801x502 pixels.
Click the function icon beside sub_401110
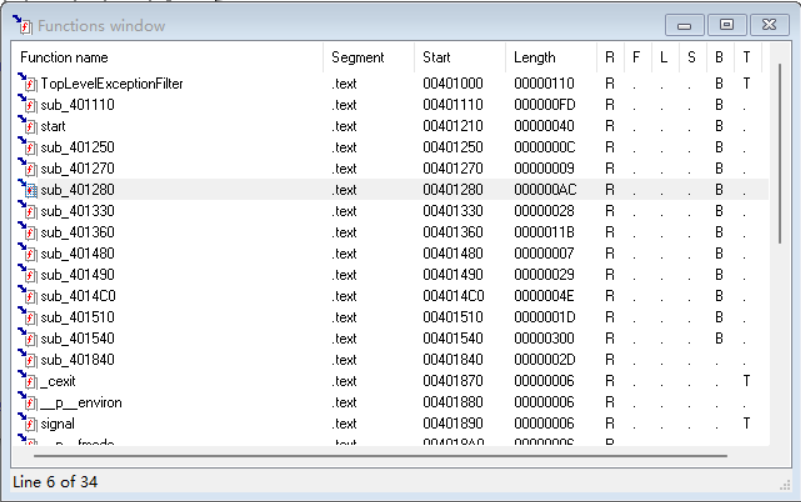click(x=28, y=104)
